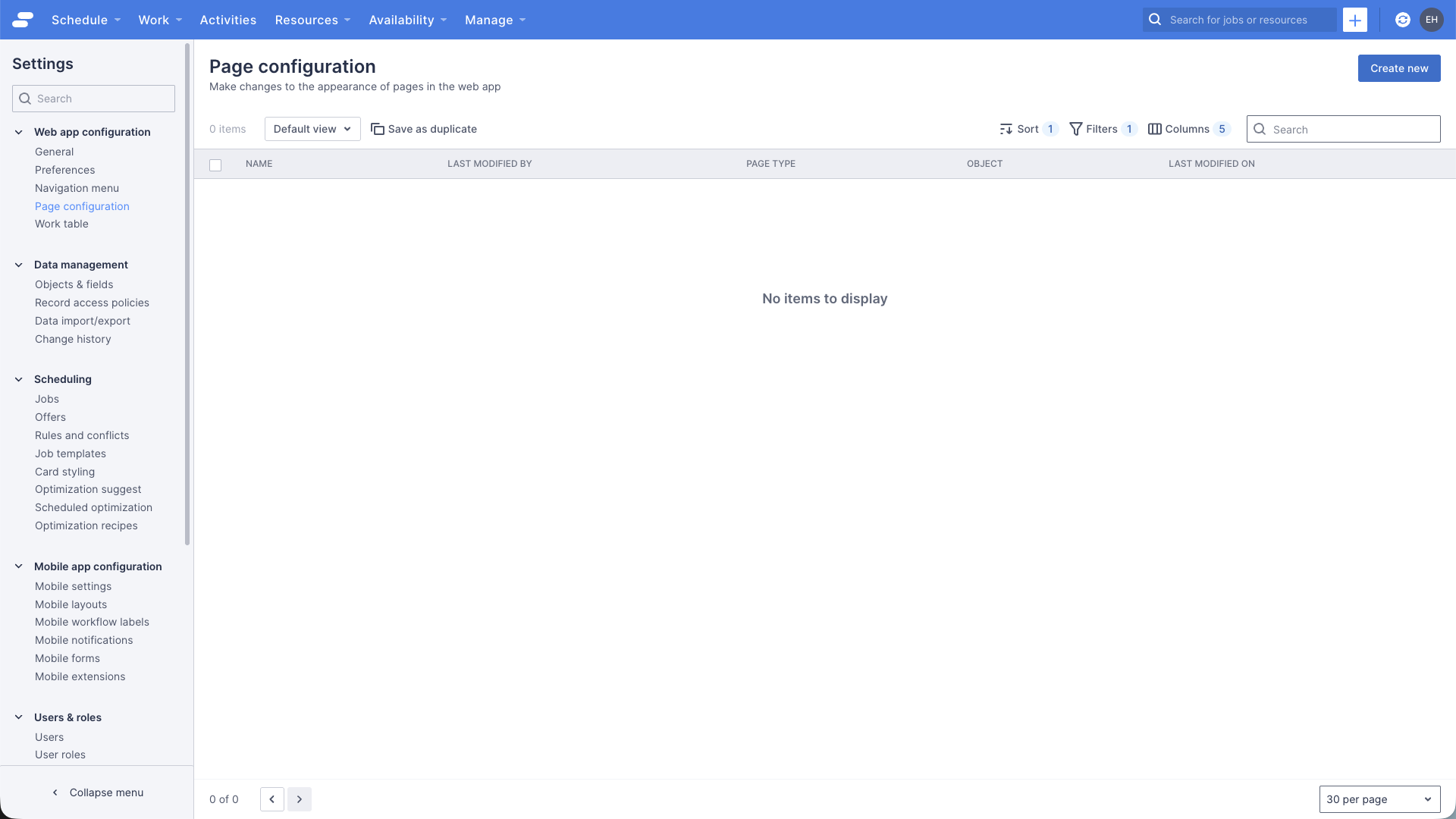This screenshot has height=819, width=1456.
Task: Open the sync status icon in top bar
Action: coord(1402,20)
